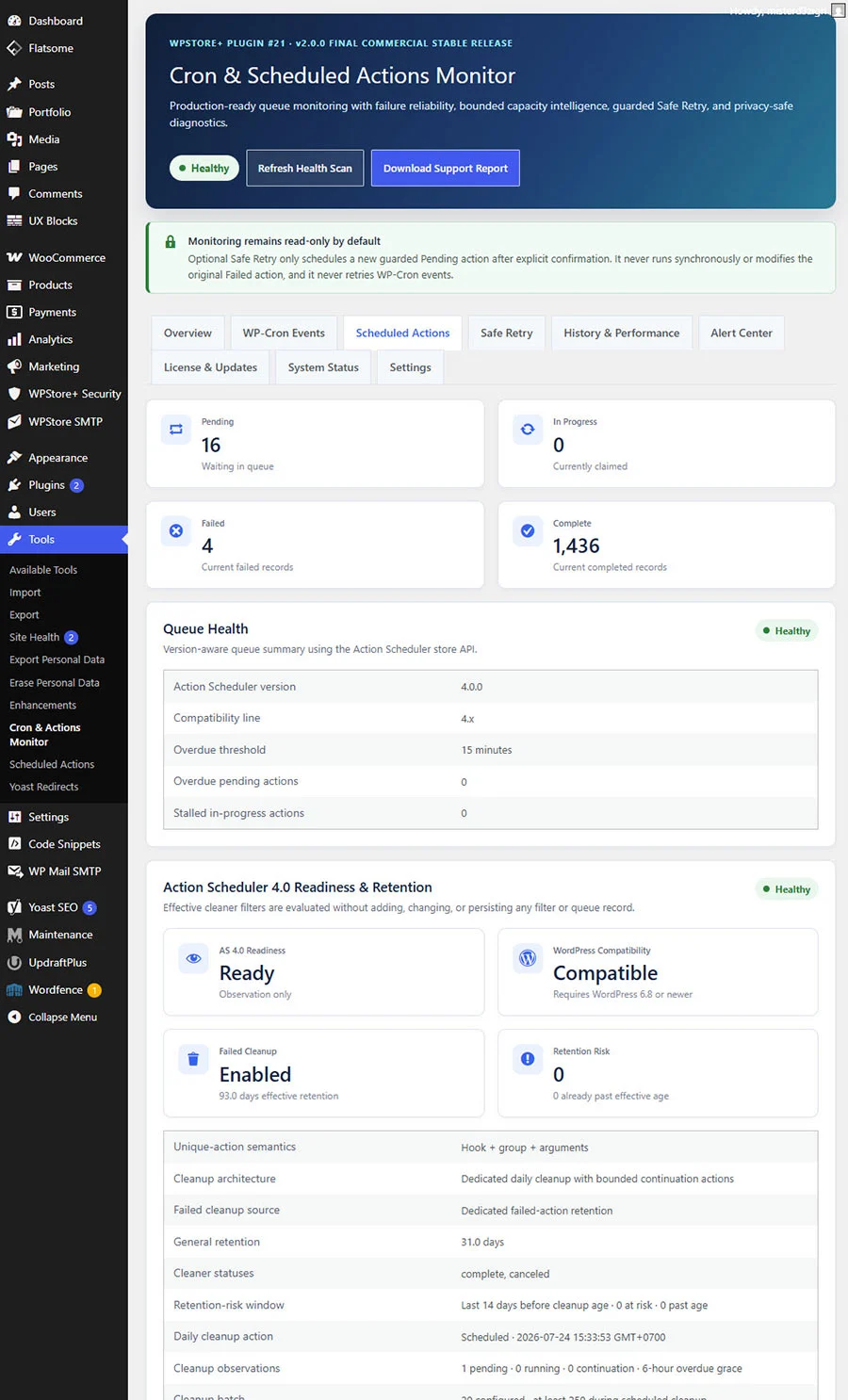
Task: Open the Maintenance menu item
Action: (64, 935)
